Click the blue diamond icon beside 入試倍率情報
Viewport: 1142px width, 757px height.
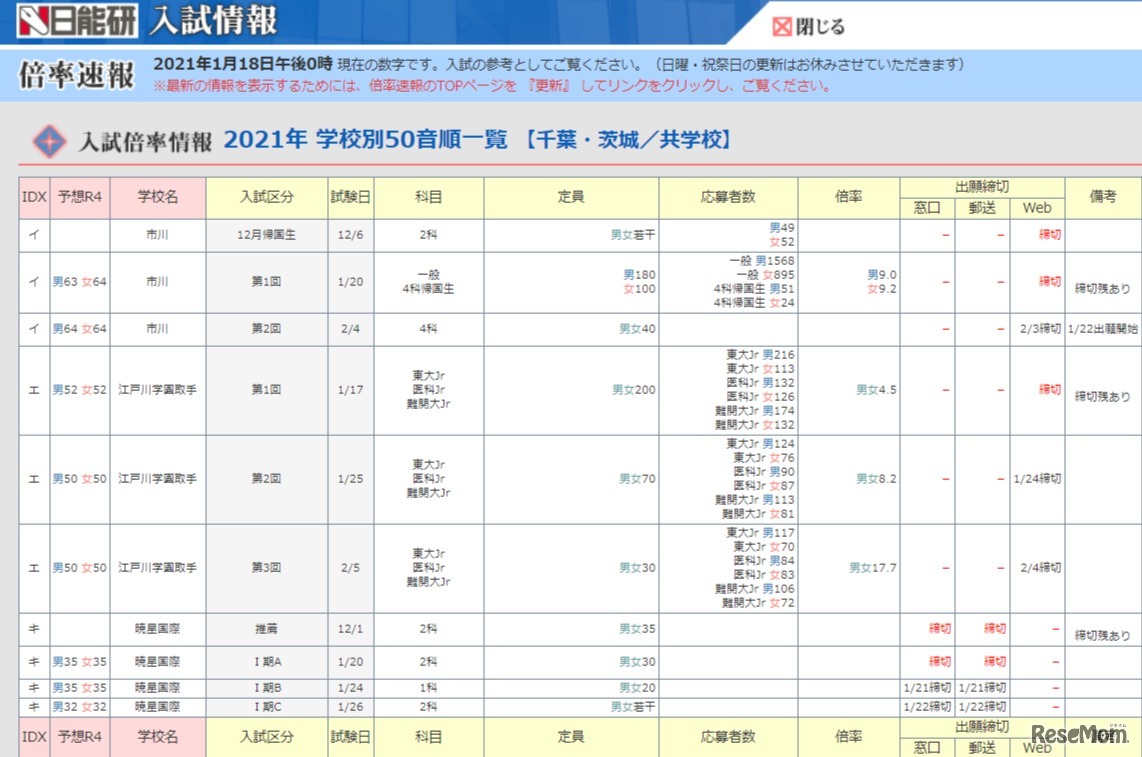tap(50, 141)
